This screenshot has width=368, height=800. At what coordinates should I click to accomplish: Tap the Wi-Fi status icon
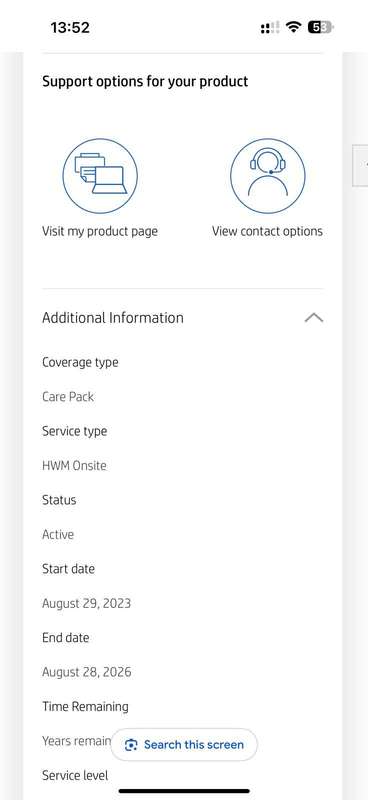(x=293, y=27)
